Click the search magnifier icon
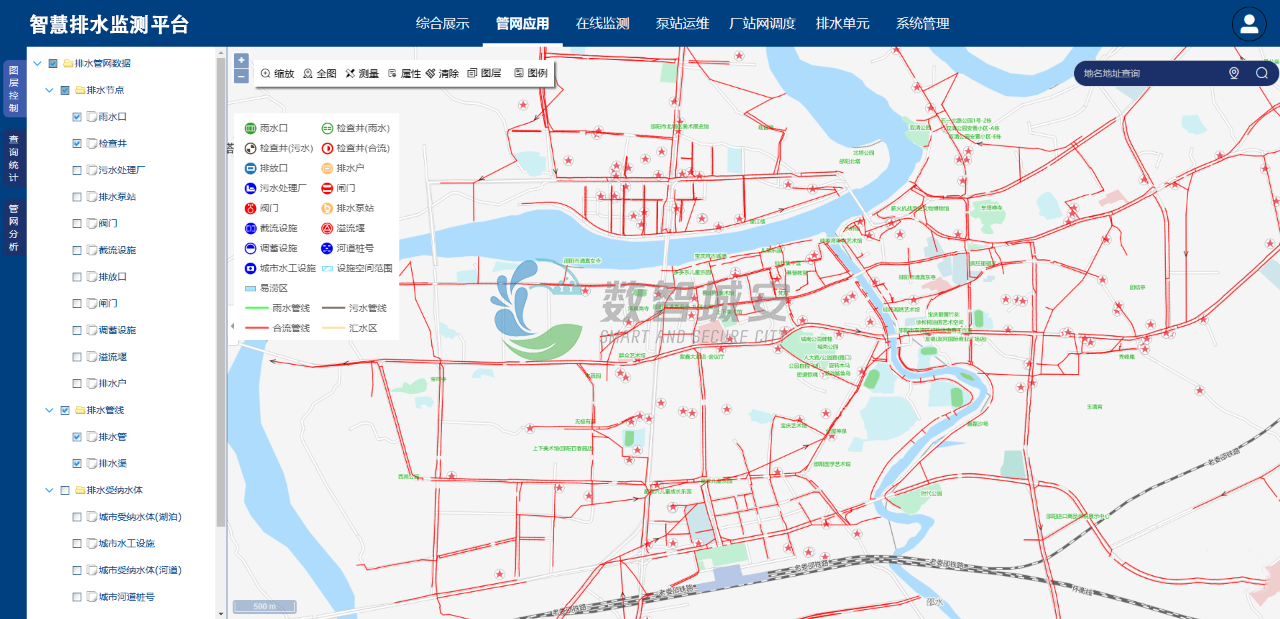The height and width of the screenshot is (619, 1280). (1261, 73)
